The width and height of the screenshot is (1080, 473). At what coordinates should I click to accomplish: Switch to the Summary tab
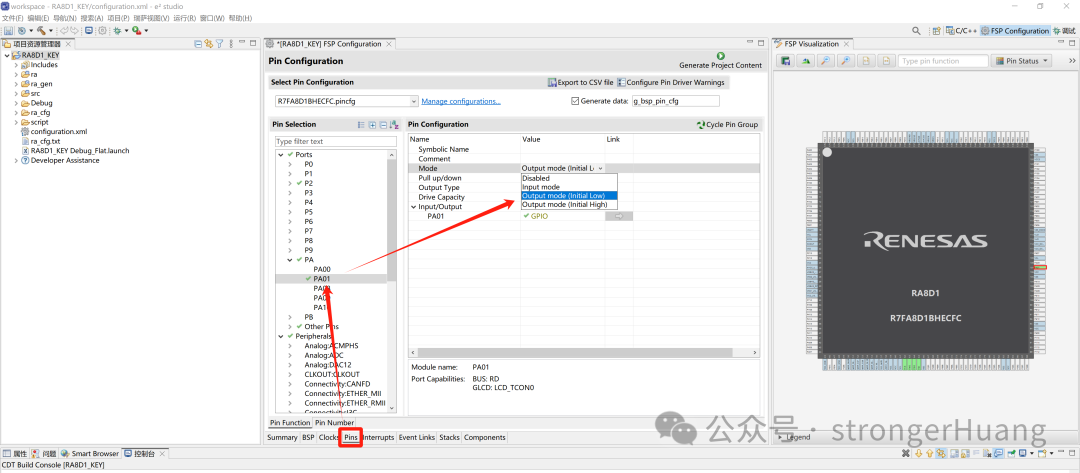(282, 437)
